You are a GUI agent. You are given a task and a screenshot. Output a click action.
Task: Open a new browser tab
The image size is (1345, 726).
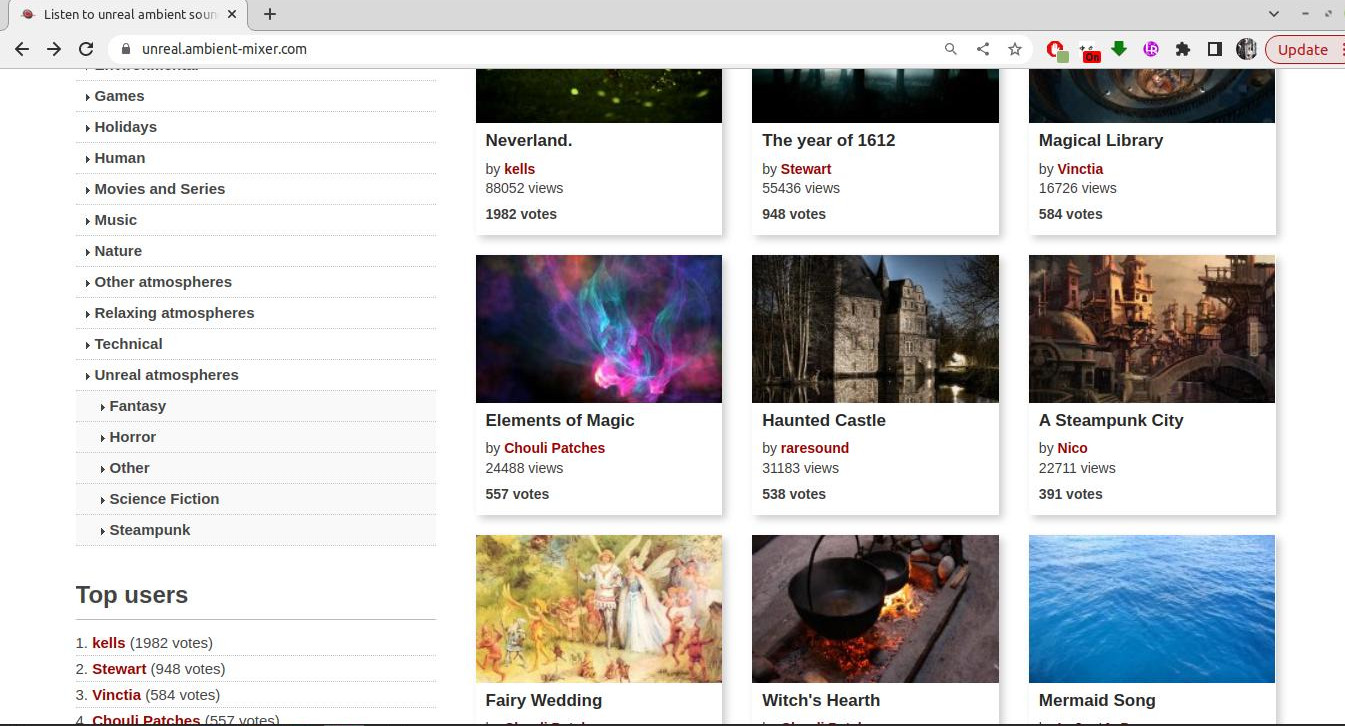[270, 14]
